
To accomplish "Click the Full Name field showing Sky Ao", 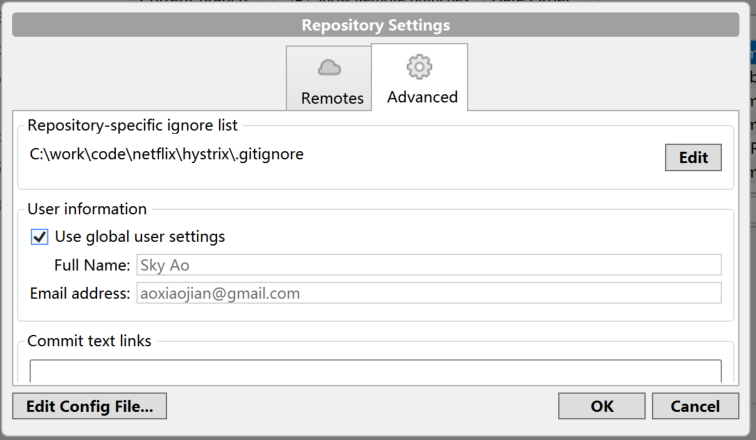I will tap(427, 265).
